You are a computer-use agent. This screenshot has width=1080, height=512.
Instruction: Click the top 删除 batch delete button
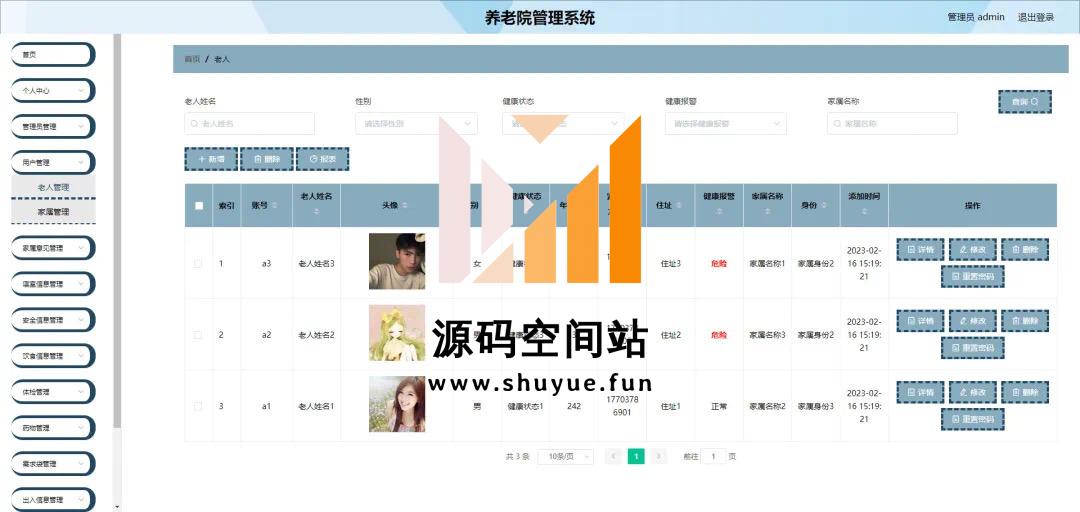pyautogui.click(x=267, y=158)
